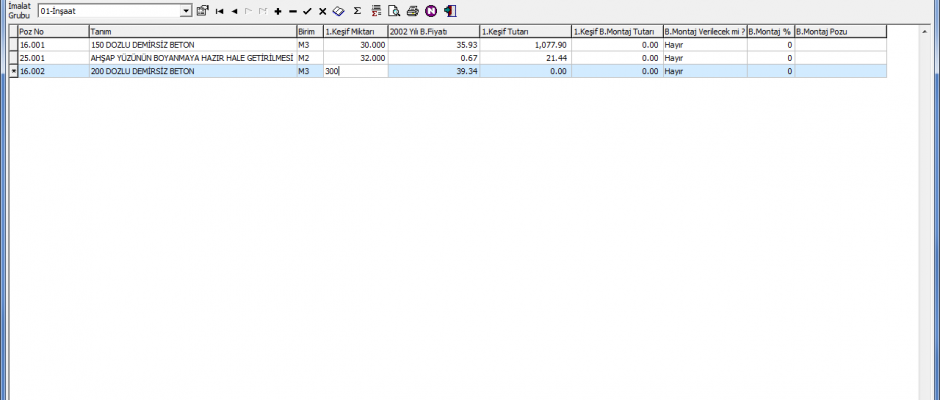Click the purple N circle icon
The image size is (940, 400).
431,11
